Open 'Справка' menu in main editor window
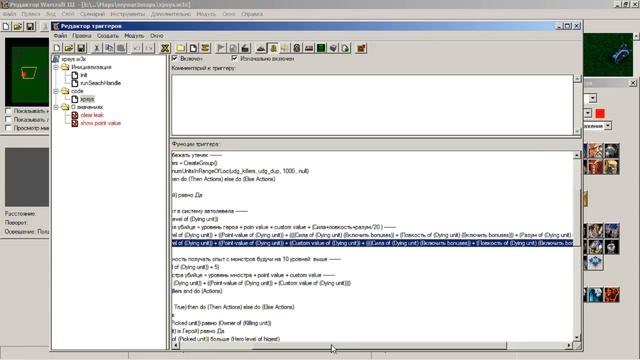 [252, 14]
